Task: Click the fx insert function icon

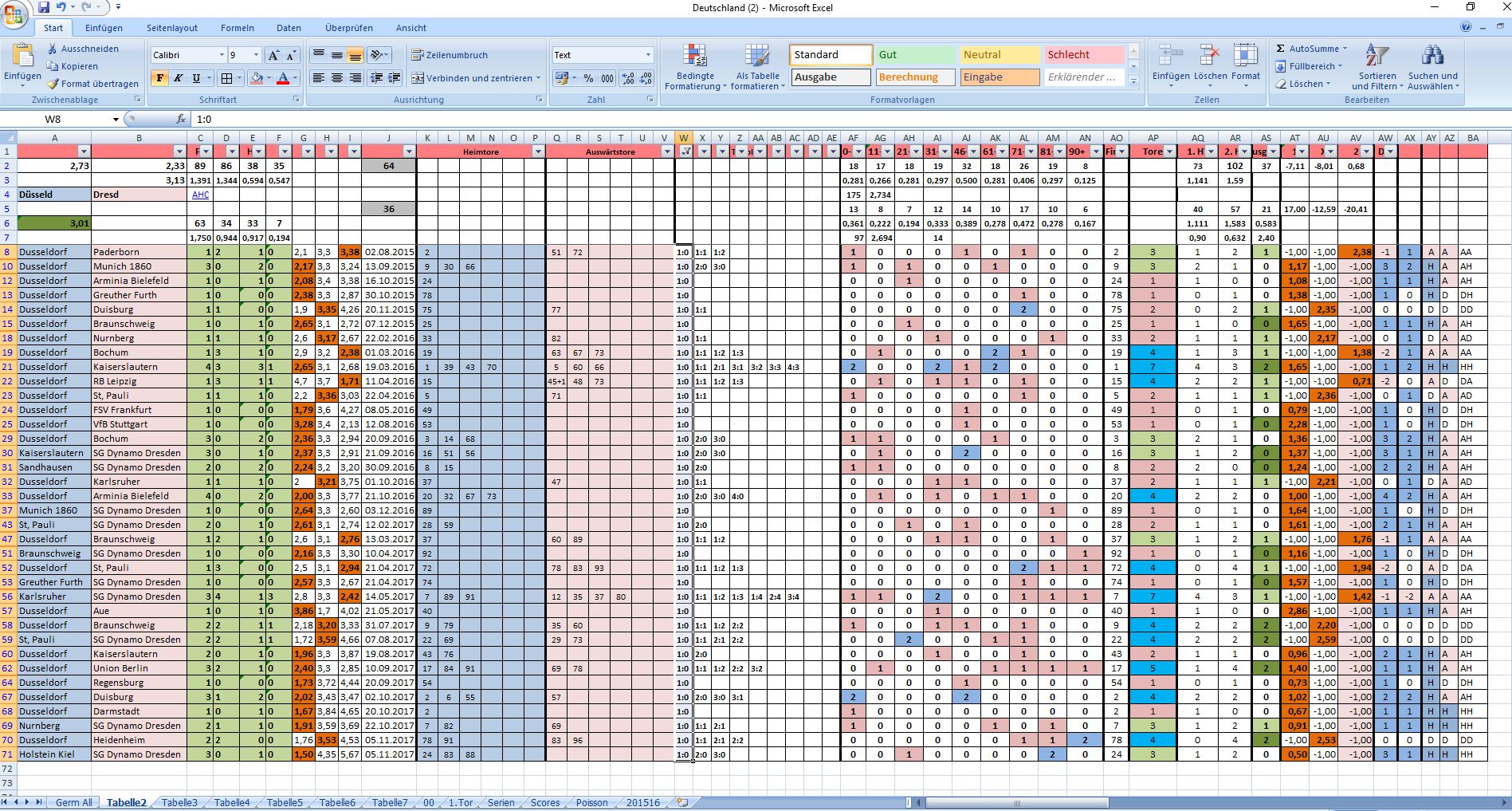Action: click(x=181, y=119)
